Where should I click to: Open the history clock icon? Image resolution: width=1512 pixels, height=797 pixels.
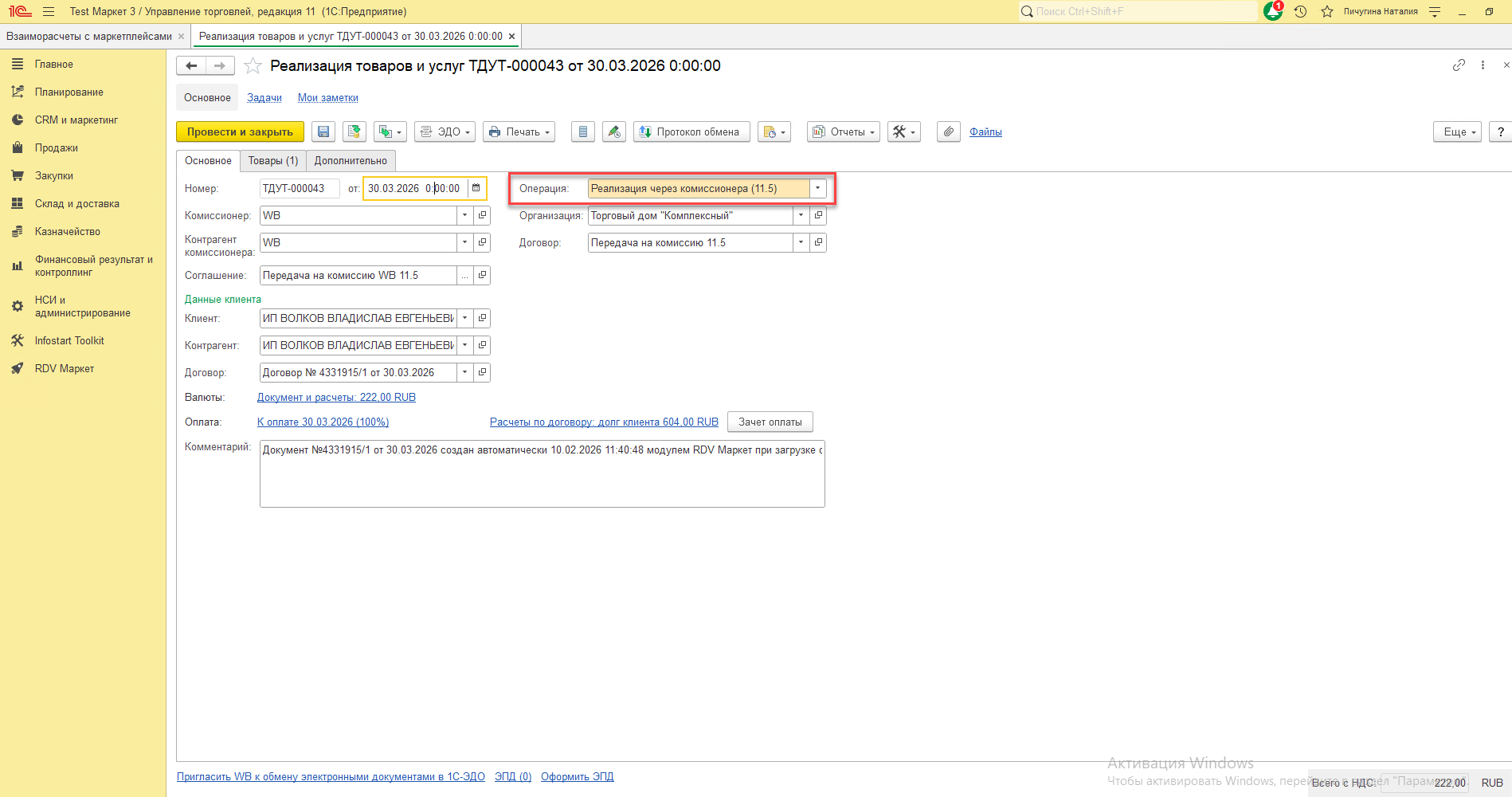click(1301, 12)
